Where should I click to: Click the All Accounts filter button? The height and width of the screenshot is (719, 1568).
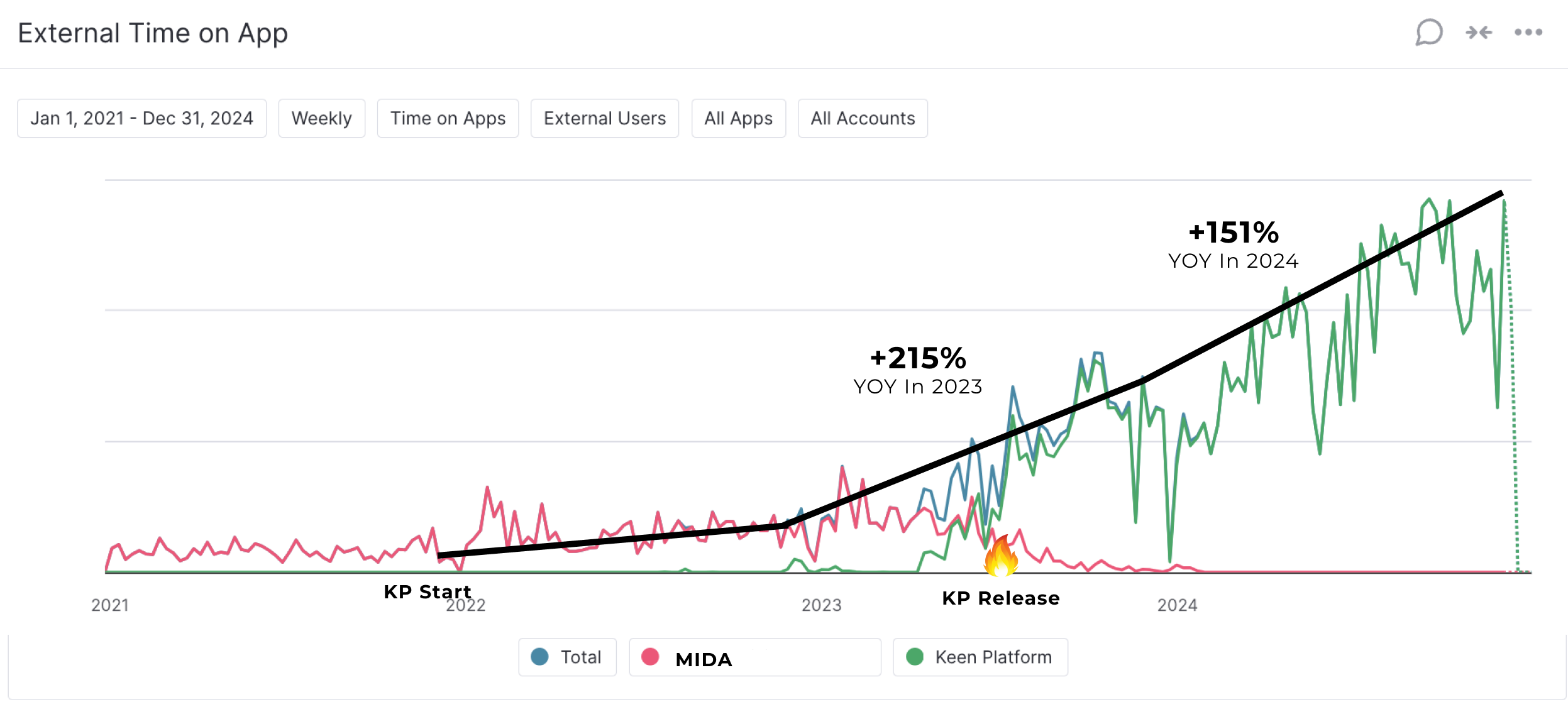tap(862, 118)
